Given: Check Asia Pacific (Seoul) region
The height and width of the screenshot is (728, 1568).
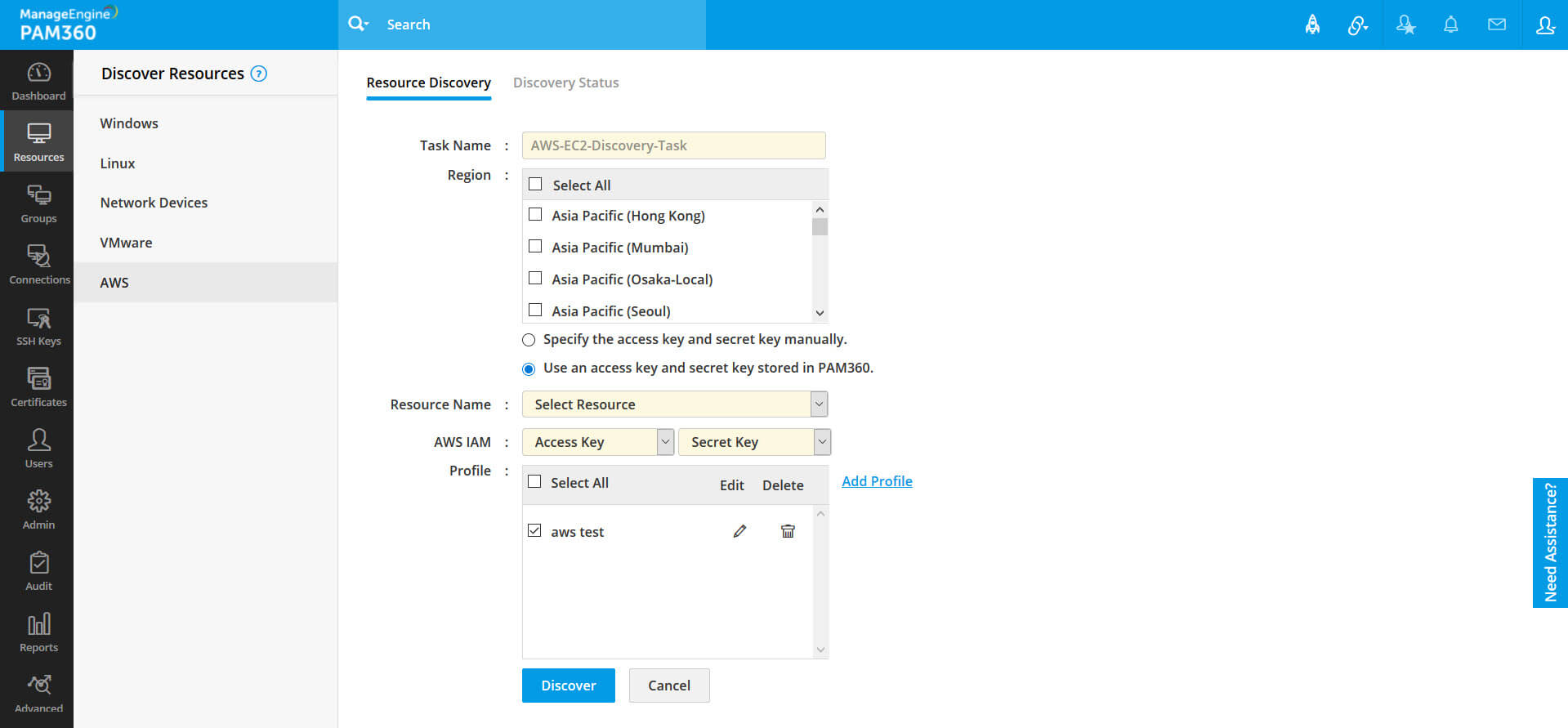Looking at the screenshot, I should click(x=535, y=310).
